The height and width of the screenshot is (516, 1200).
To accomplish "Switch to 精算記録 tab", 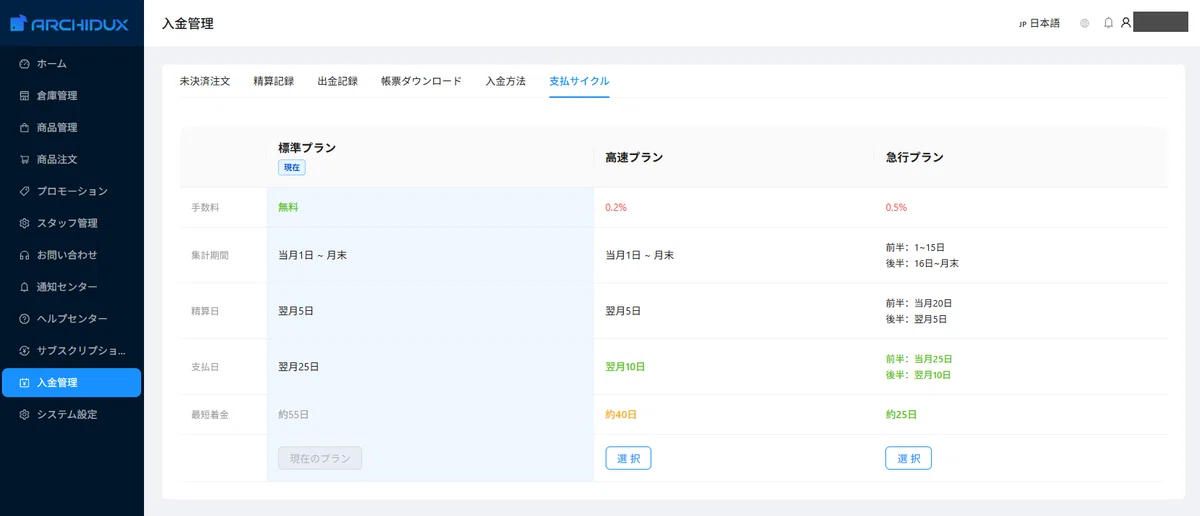I will pyautogui.click(x=274, y=81).
